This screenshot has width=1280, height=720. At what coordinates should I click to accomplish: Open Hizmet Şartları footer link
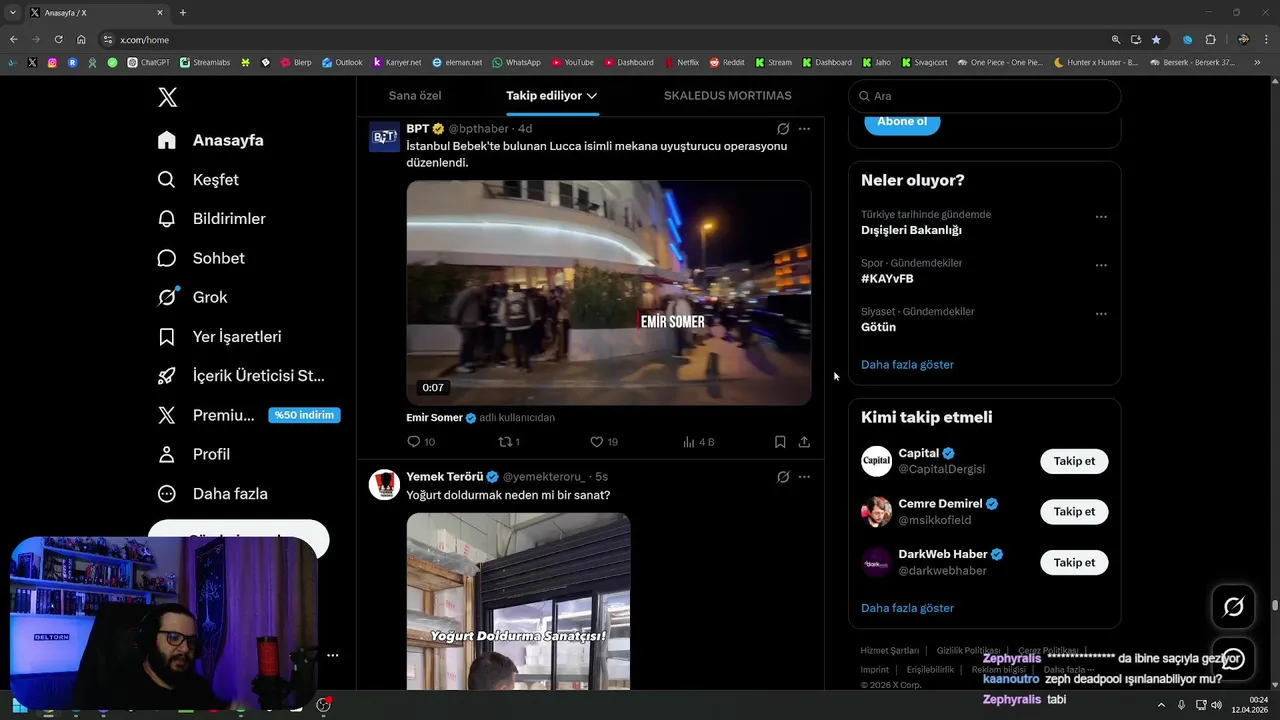coord(890,650)
